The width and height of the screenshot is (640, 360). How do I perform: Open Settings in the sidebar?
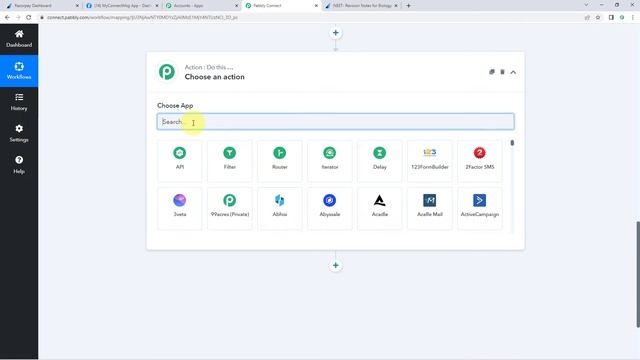19,133
